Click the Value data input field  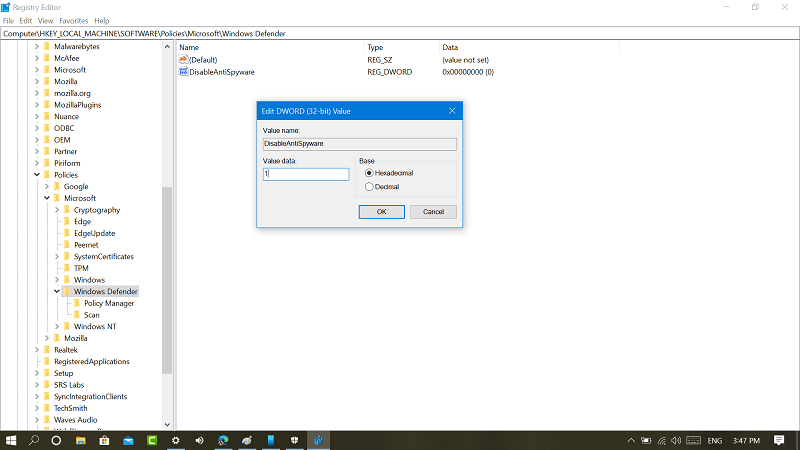pos(306,174)
